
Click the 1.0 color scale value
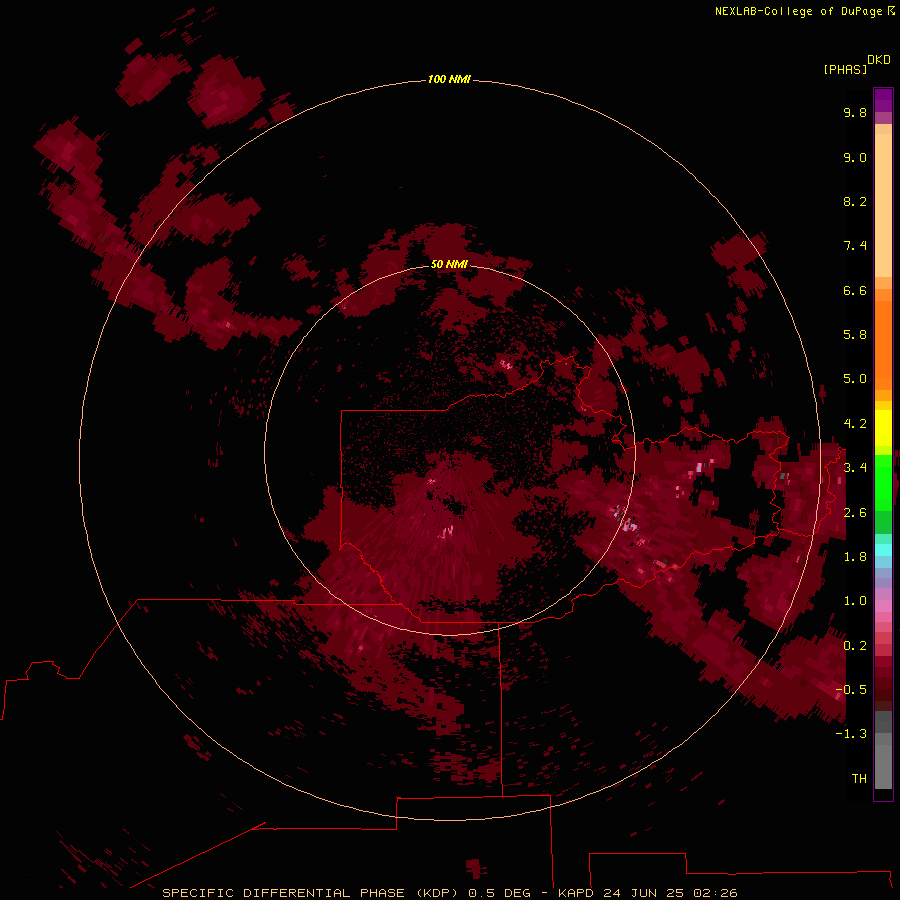coord(855,601)
